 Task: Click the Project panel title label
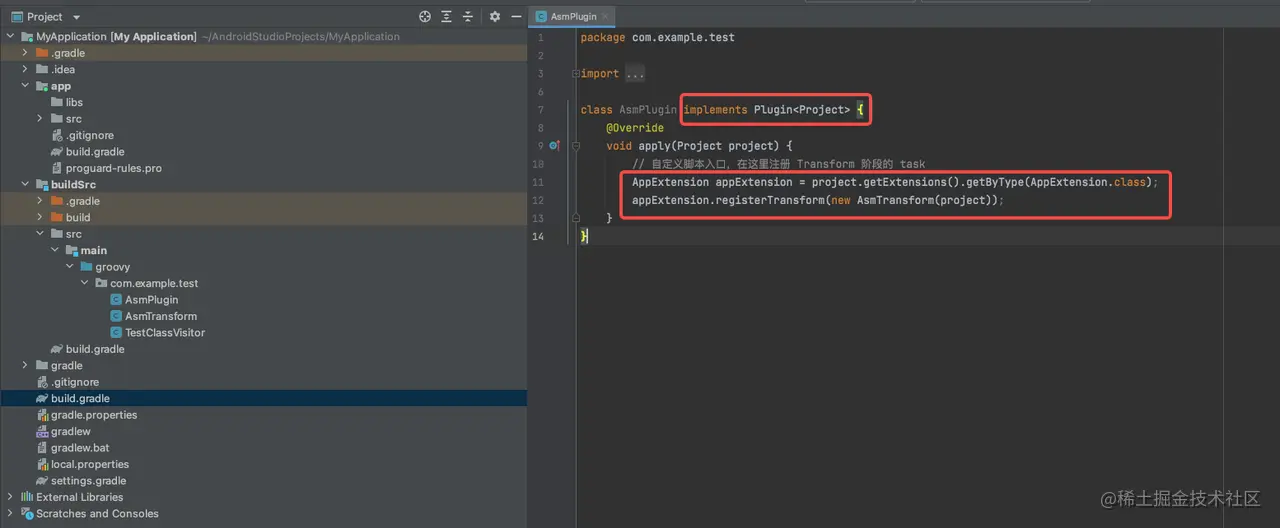[44, 17]
